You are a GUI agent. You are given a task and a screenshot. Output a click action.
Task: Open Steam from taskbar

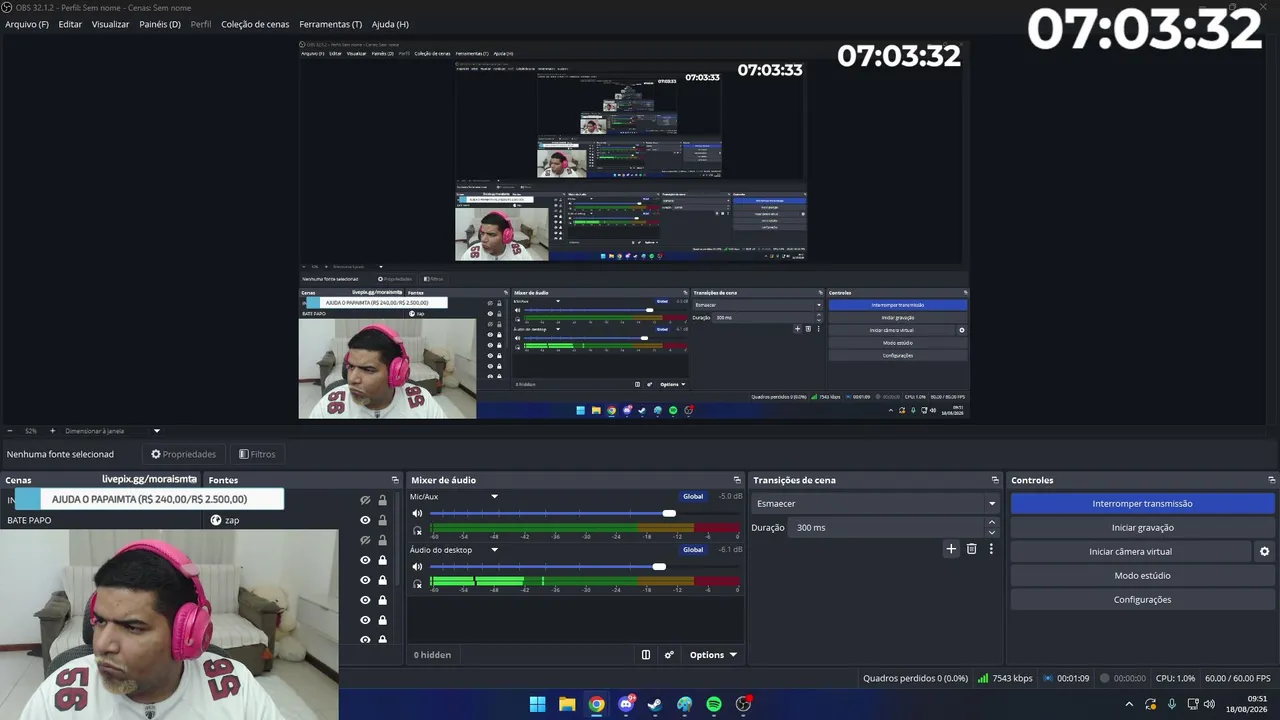pos(655,704)
